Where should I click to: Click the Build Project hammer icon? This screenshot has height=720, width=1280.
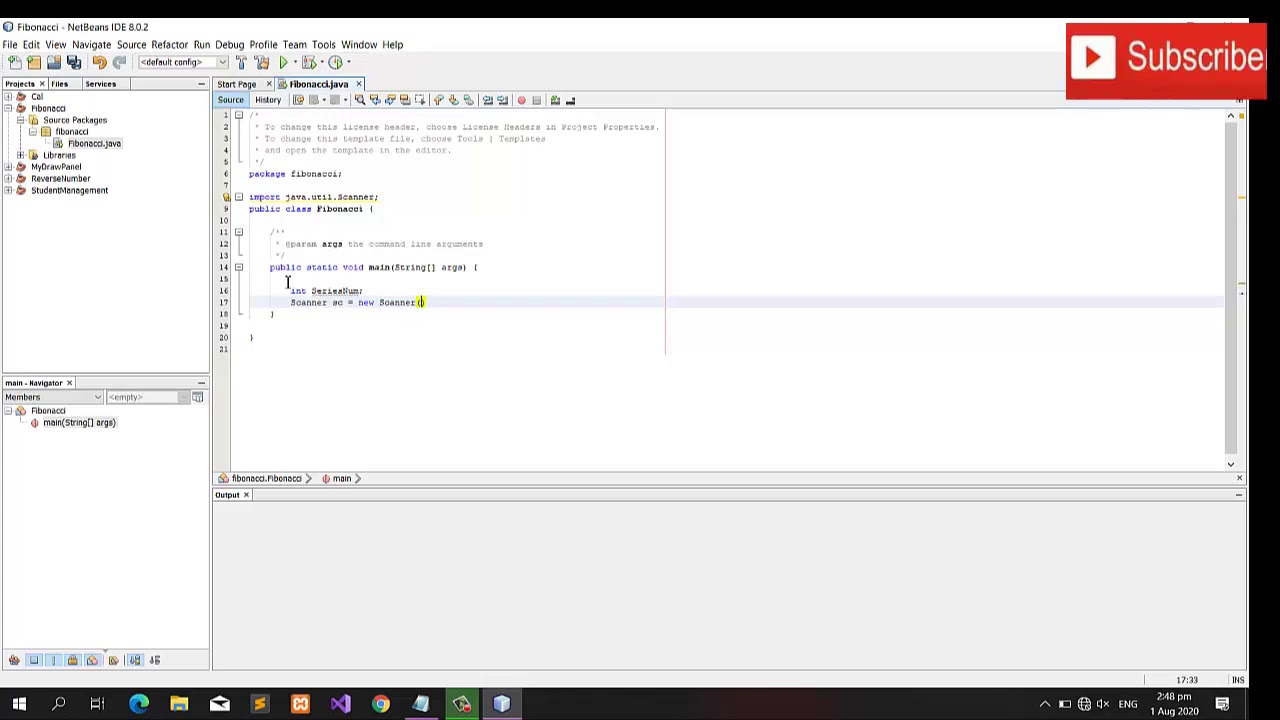(x=241, y=62)
